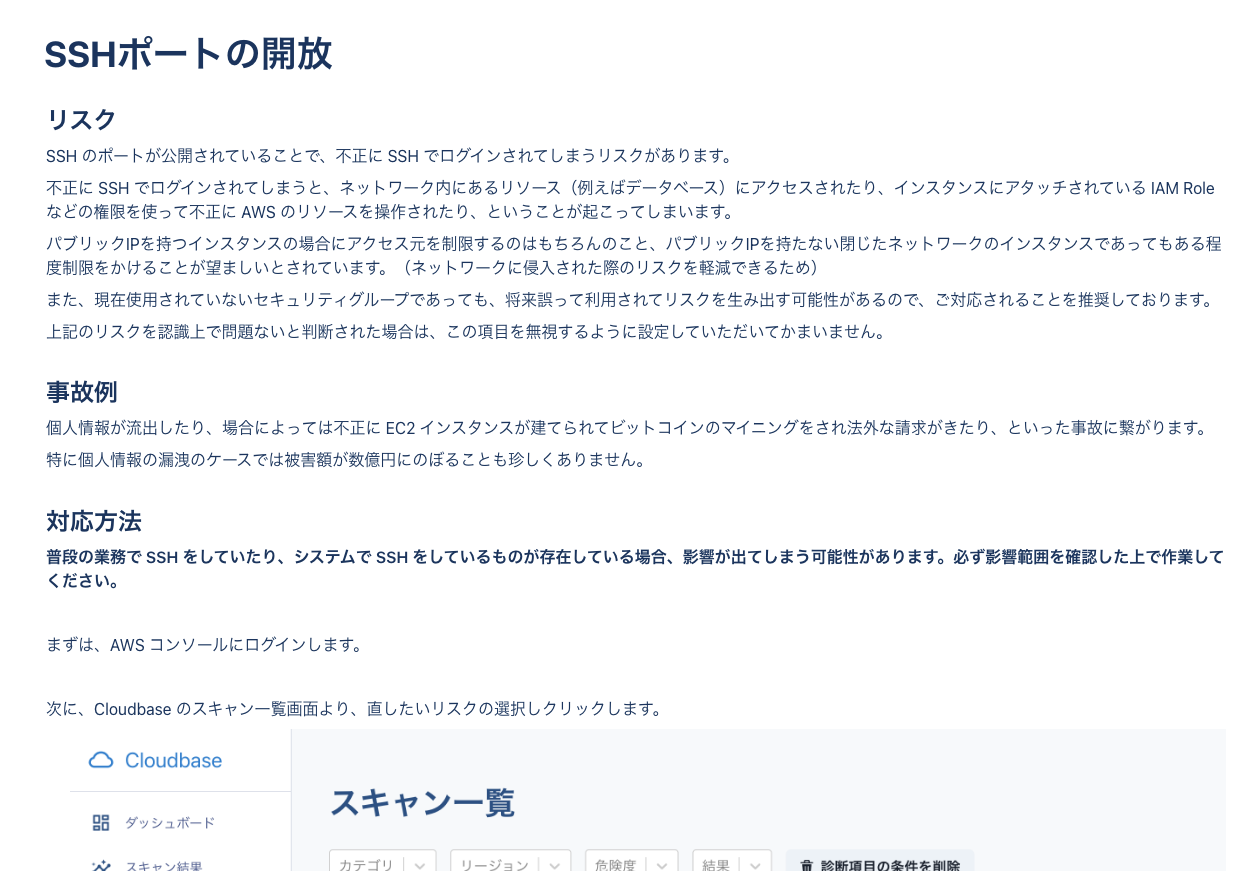This screenshot has height=871, width=1252.
Task: Open the 危険度 severity dropdown
Action: pos(631,865)
